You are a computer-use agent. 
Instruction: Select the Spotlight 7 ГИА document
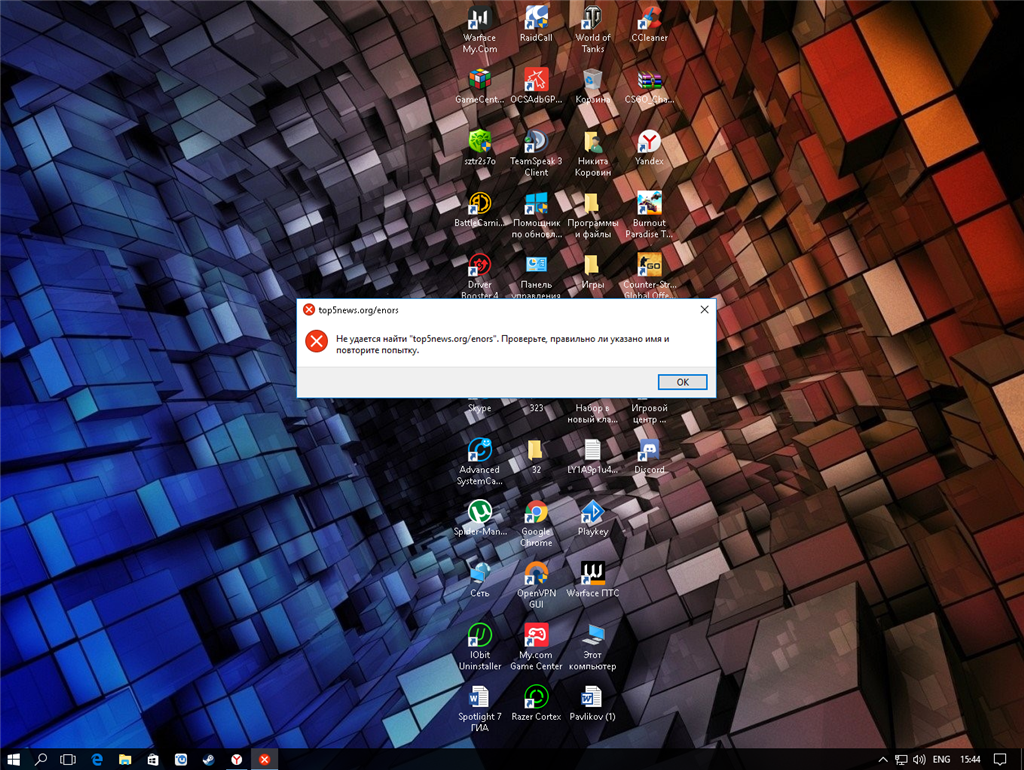pos(479,709)
